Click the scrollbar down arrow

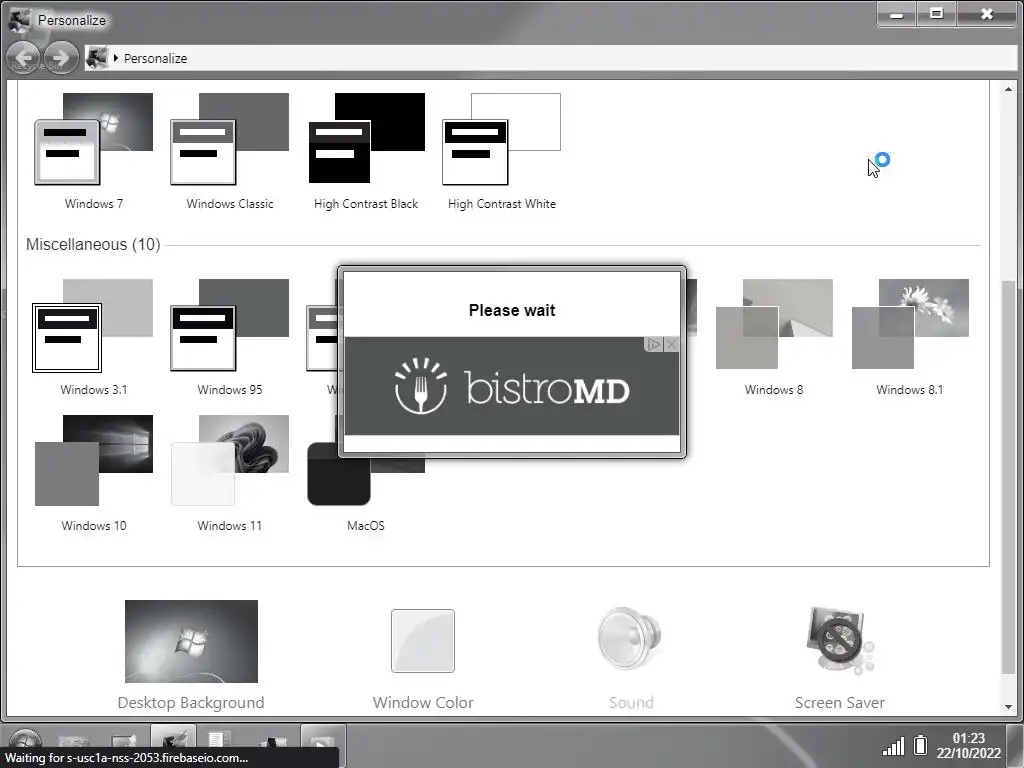click(1008, 707)
